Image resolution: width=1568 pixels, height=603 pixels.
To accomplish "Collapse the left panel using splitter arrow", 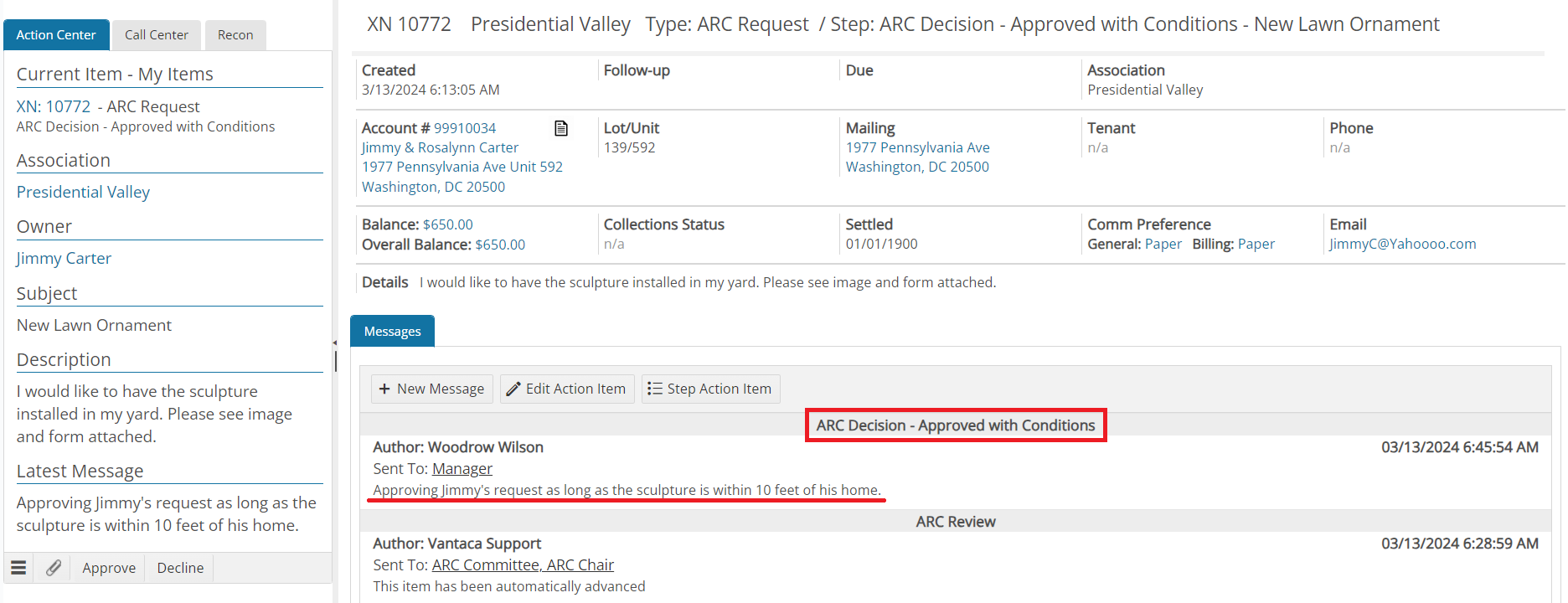I will click(x=334, y=343).
